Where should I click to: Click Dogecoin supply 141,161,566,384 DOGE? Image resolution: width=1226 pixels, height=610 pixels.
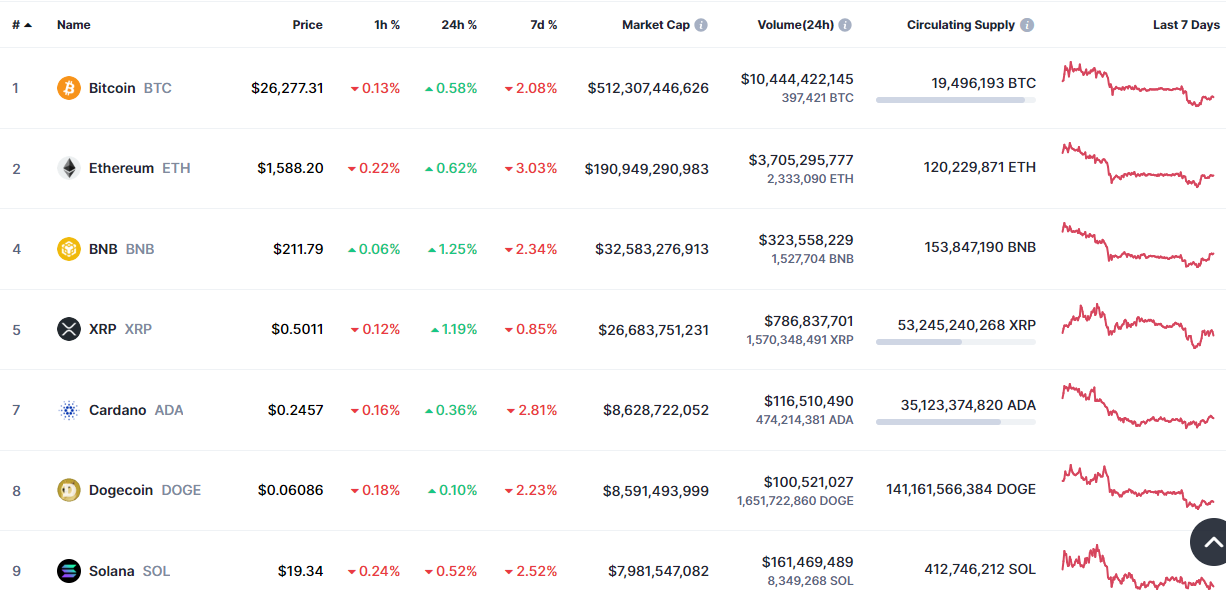coord(961,489)
